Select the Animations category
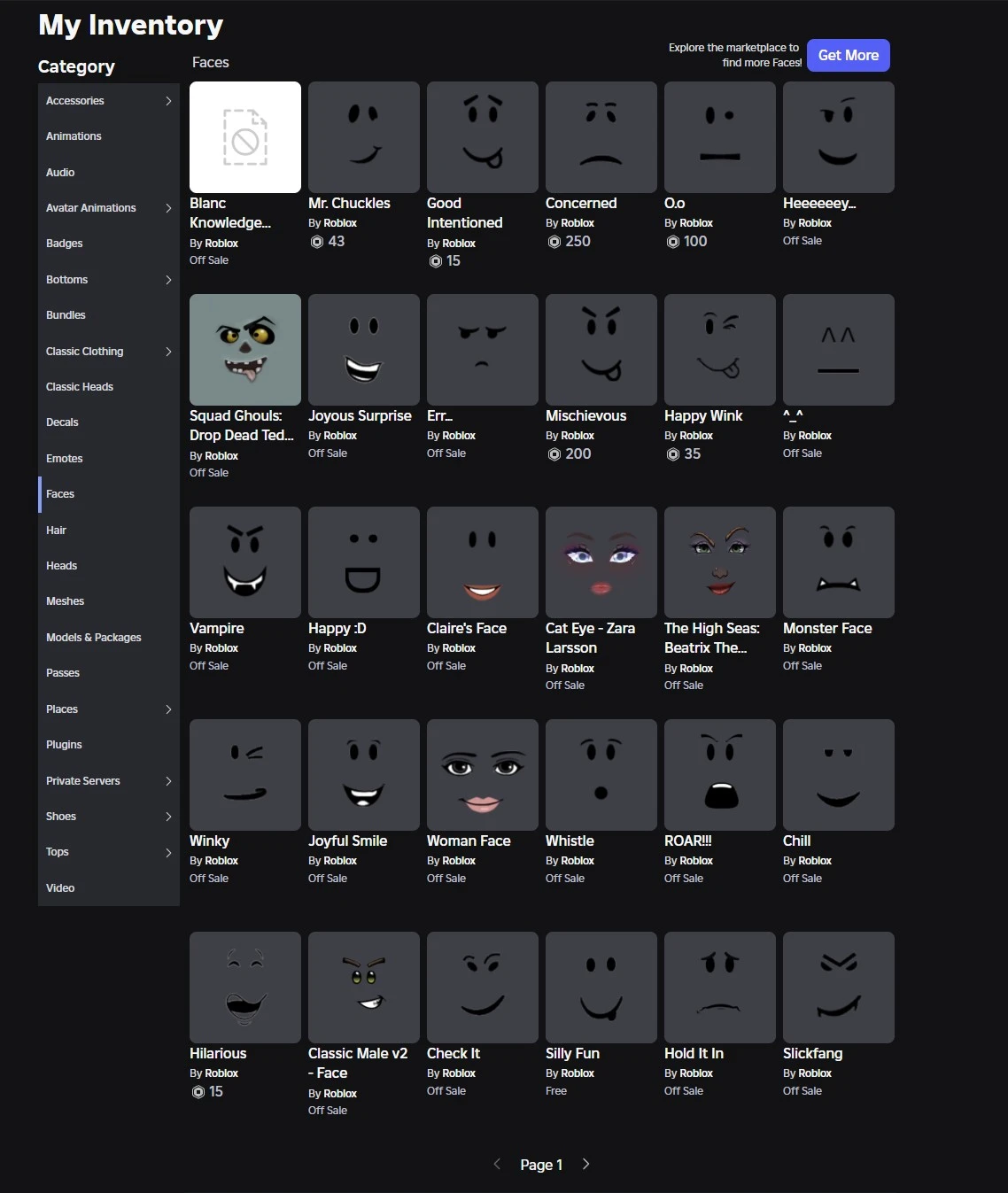Image resolution: width=1008 pixels, height=1193 pixels. (109, 136)
